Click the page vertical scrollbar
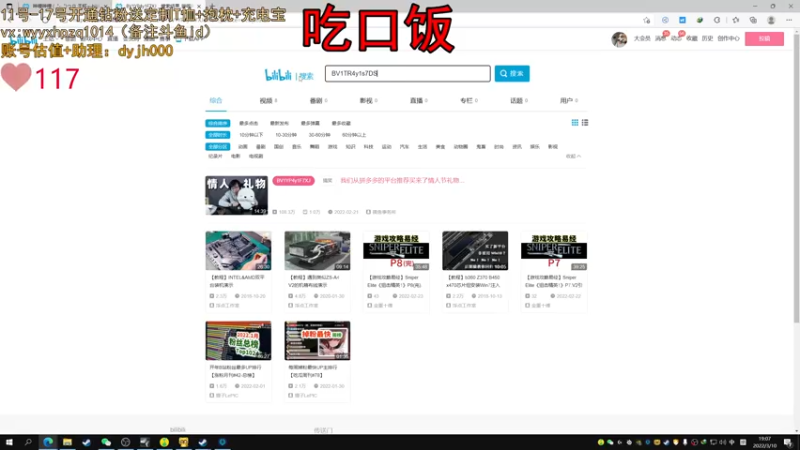This screenshot has width=800, height=450. coord(796,179)
